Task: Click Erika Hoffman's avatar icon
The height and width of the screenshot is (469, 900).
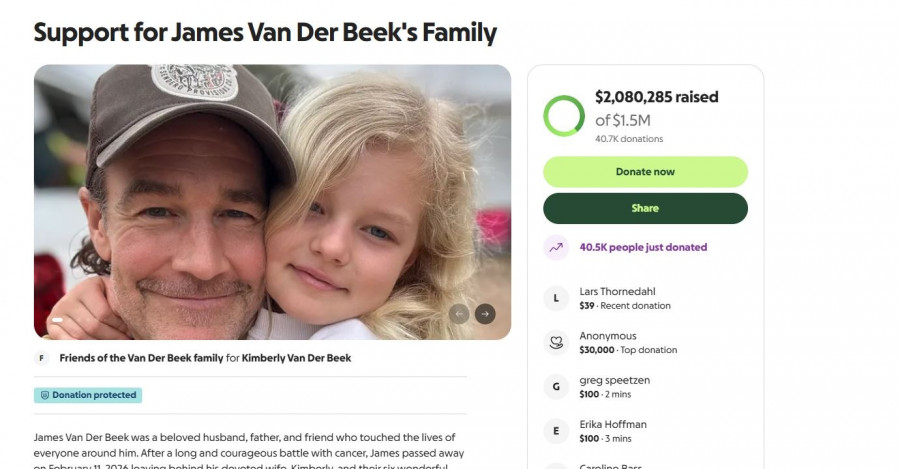Action: click(x=556, y=431)
